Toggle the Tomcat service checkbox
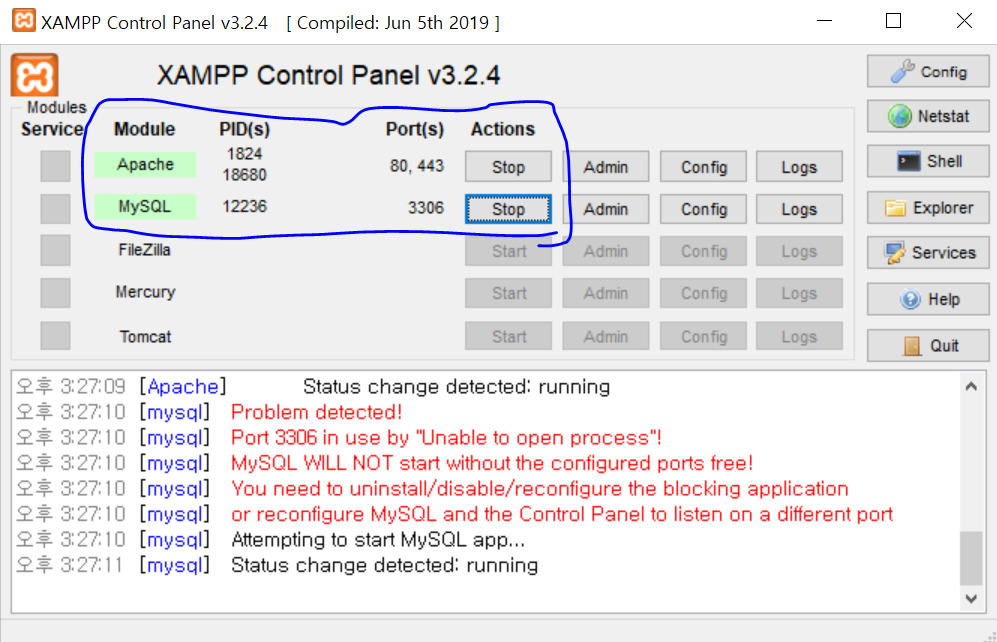This screenshot has width=997, height=642. (55, 336)
